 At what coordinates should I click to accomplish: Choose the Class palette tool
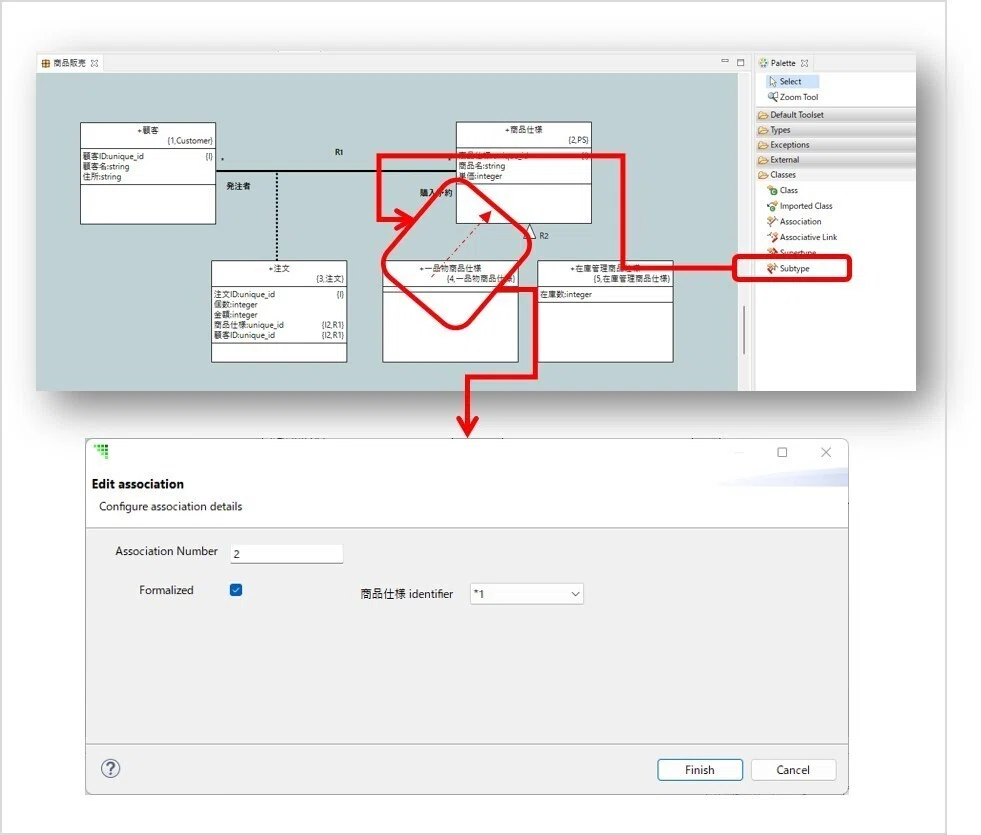click(x=783, y=190)
